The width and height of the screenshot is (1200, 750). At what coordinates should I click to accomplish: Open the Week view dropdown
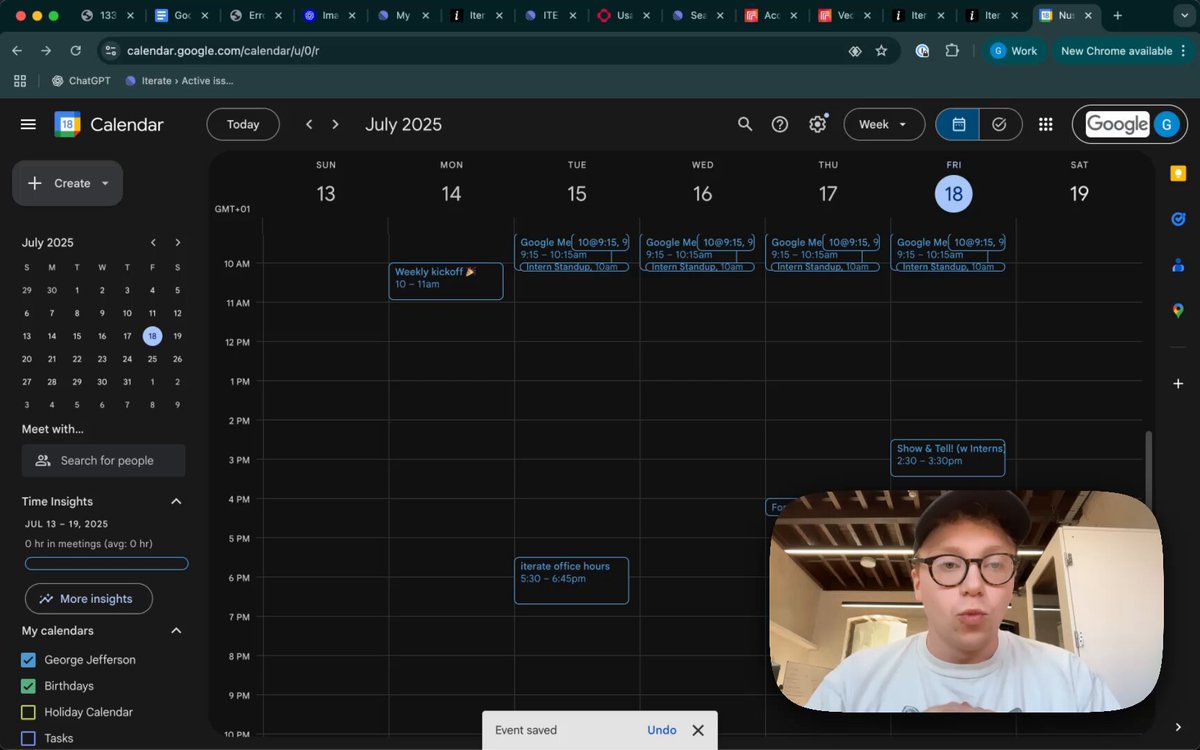(883, 124)
